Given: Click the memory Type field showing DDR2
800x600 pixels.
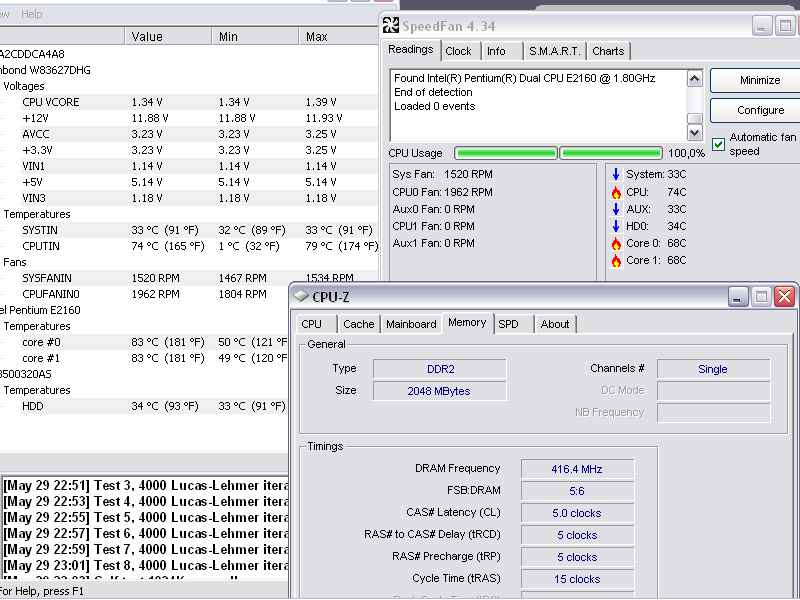Looking at the screenshot, I should 440,369.
